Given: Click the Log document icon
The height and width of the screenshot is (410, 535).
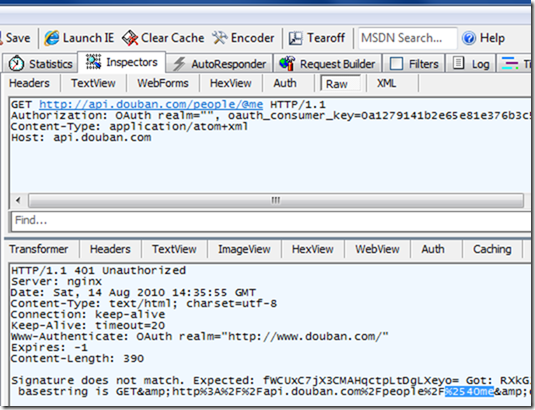Looking at the screenshot, I should [x=458, y=63].
